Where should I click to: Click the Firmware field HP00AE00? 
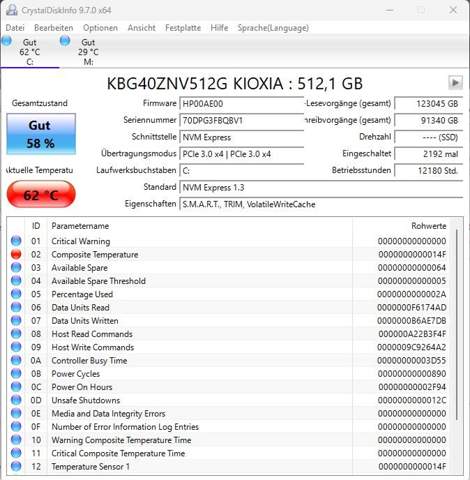242,104
